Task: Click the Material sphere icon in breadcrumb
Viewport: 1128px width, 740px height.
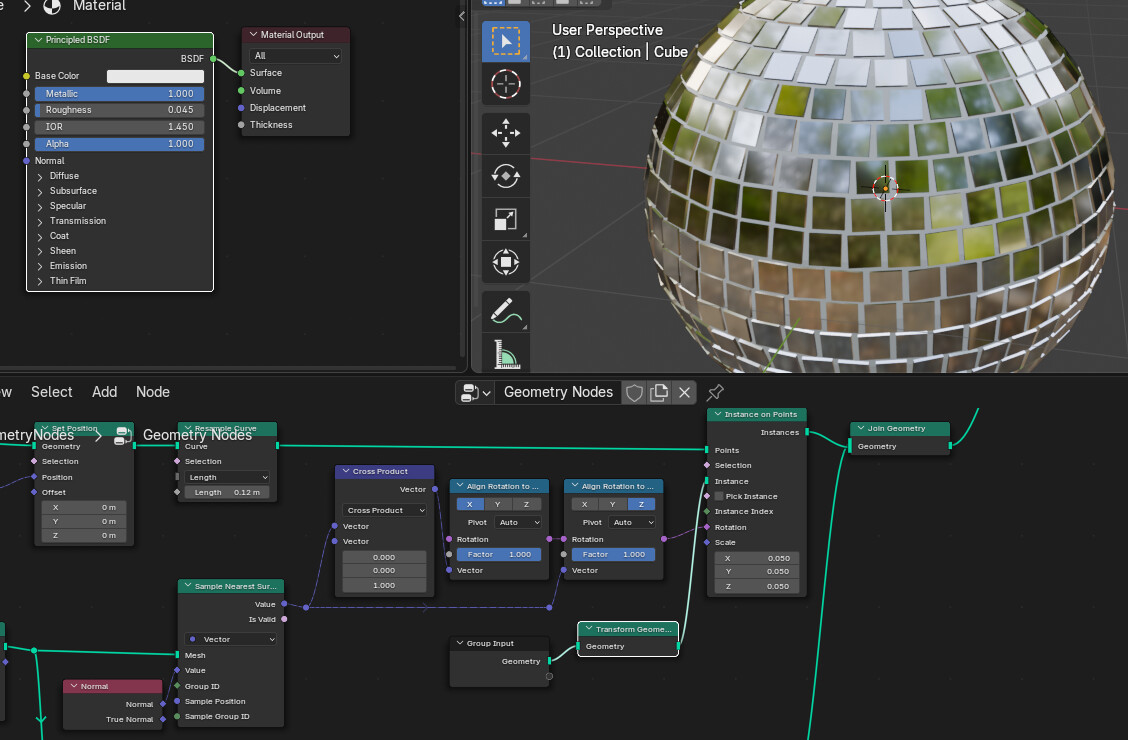Action: click(52, 6)
